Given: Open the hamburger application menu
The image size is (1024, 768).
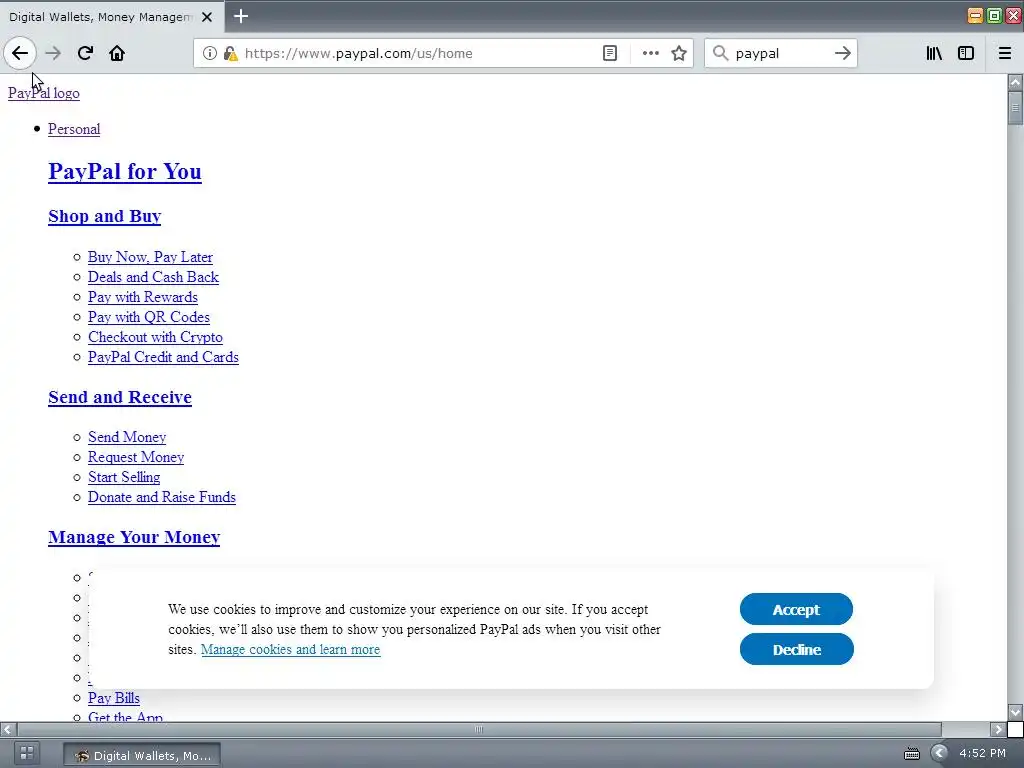Looking at the screenshot, I should (x=1005, y=53).
